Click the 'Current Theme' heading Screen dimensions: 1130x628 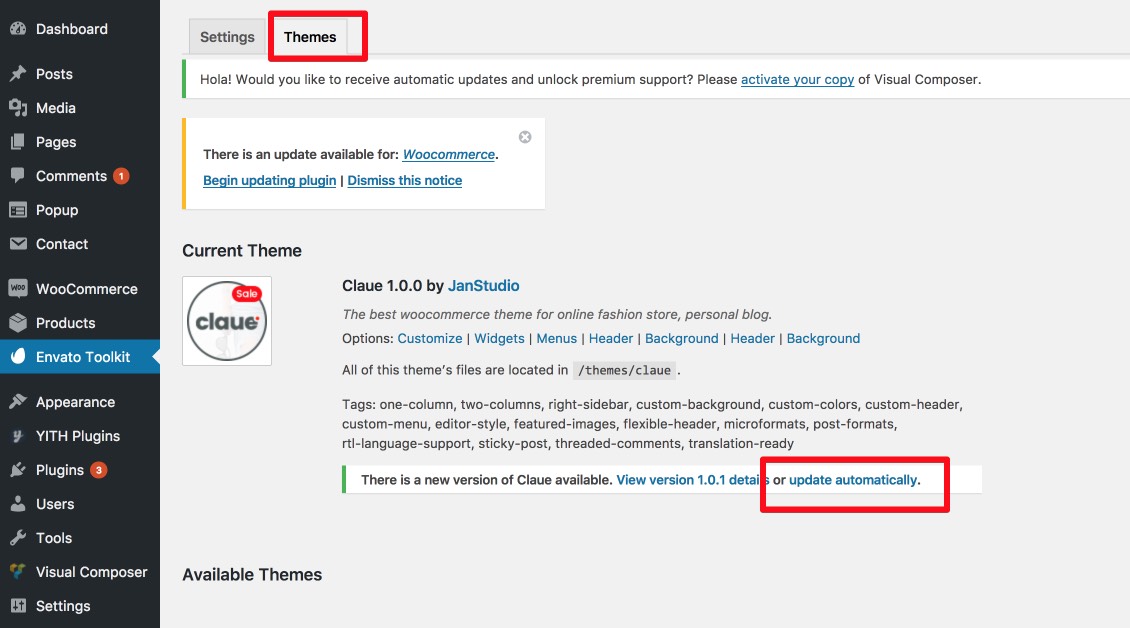[x=241, y=250]
